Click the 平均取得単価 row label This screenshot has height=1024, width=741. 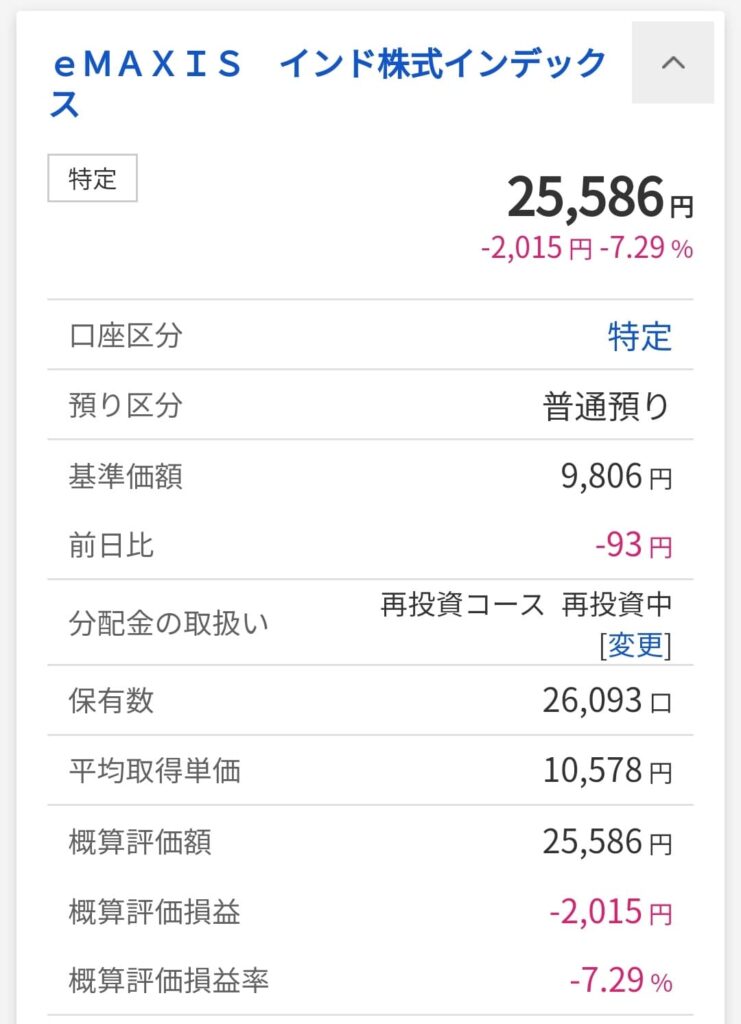pyautogui.click(x=154, y=771)
